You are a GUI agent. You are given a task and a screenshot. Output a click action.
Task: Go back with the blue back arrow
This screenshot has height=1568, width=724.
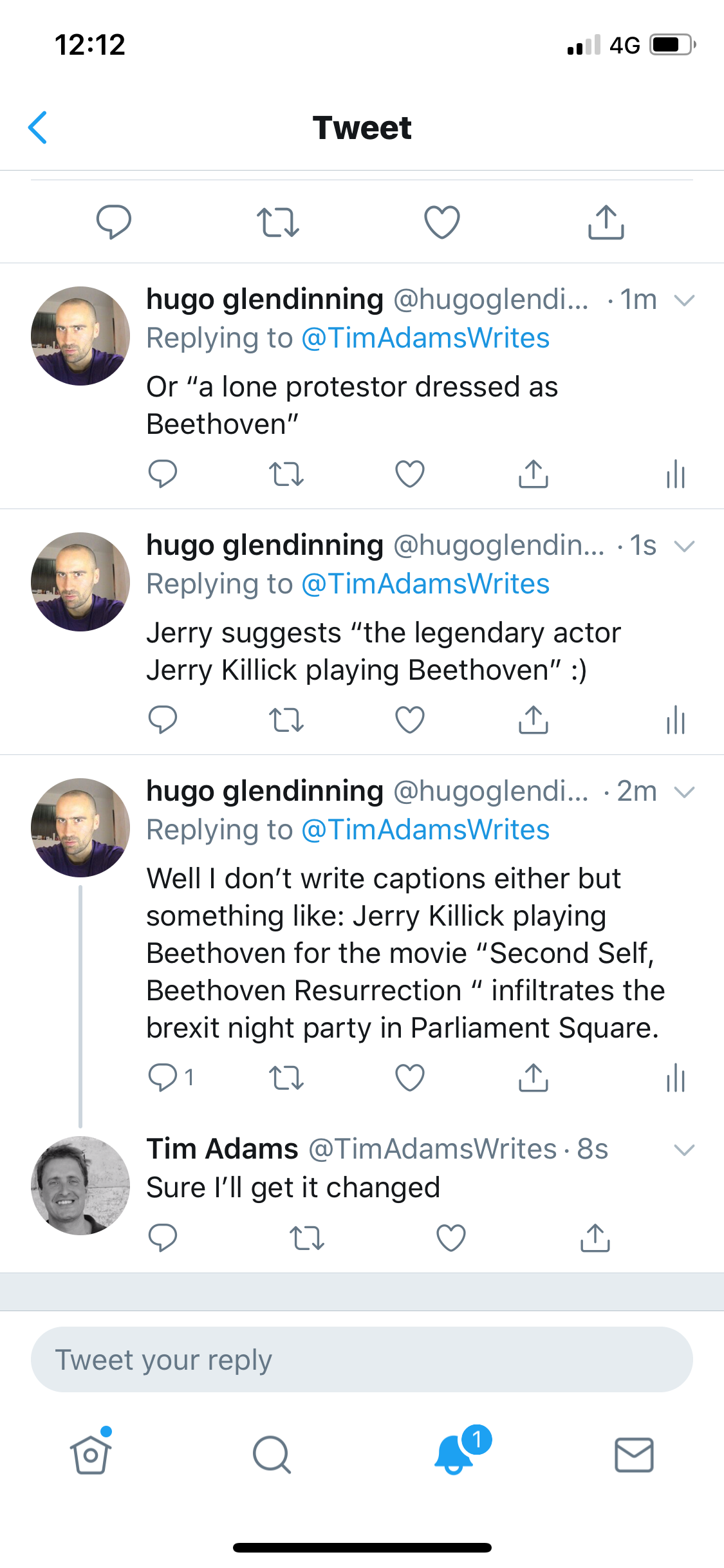click(x=38, y=127)
